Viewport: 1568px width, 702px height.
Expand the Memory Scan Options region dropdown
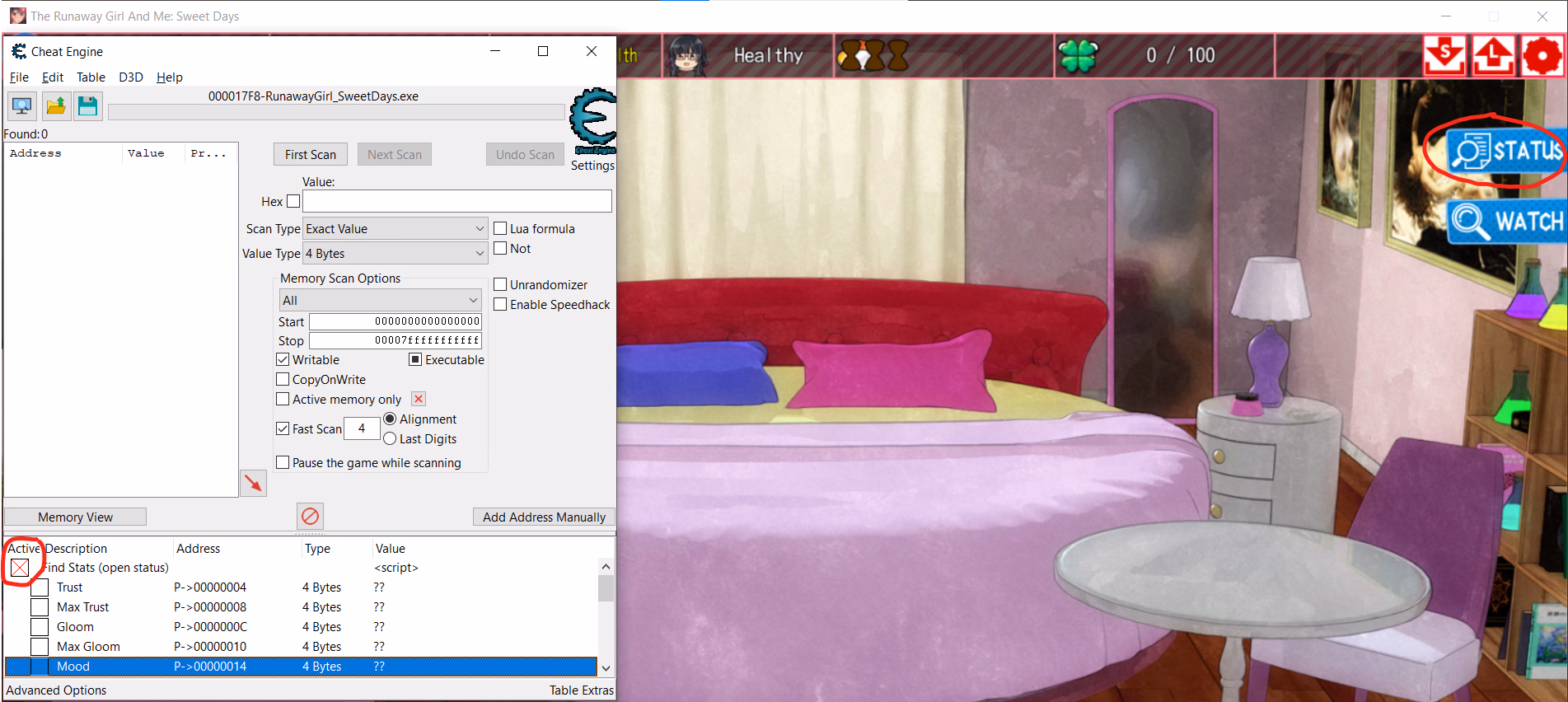(x=380, y=301)
